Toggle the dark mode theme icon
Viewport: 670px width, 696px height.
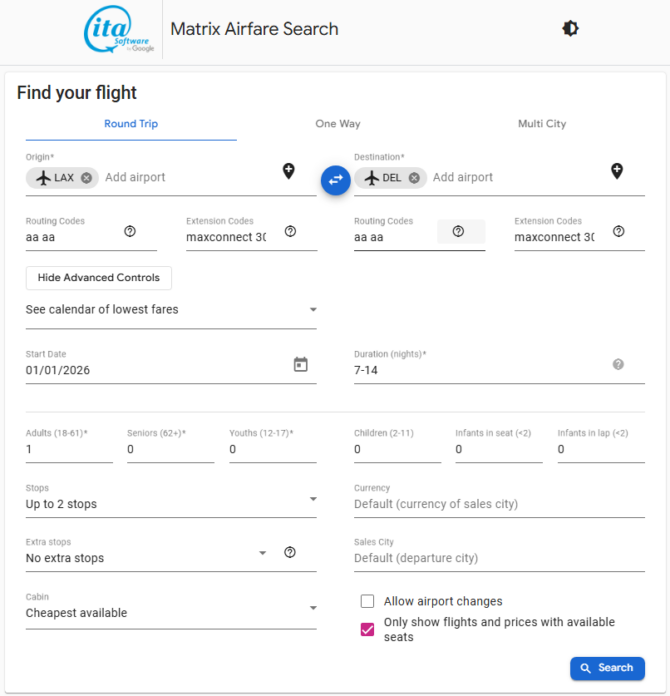570,29
